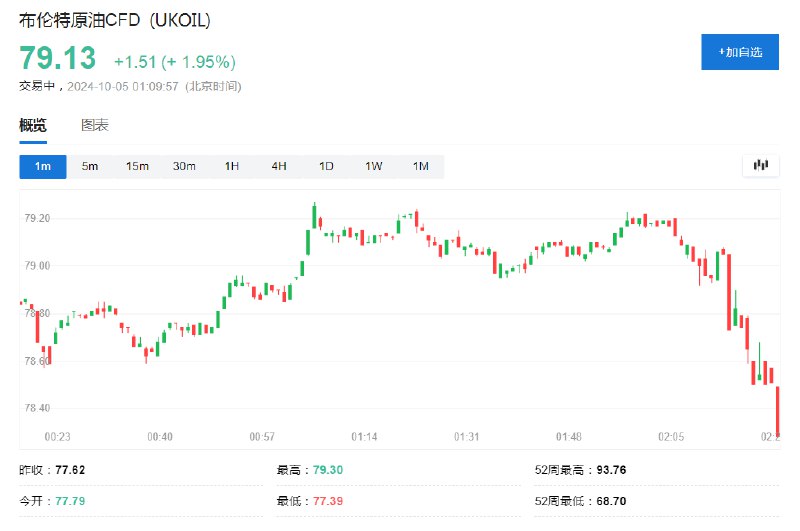Image resolution: width=800 pixels, height=531 pixels.
Task: Click the 今开 value 77.79
Action: point(70,501)
